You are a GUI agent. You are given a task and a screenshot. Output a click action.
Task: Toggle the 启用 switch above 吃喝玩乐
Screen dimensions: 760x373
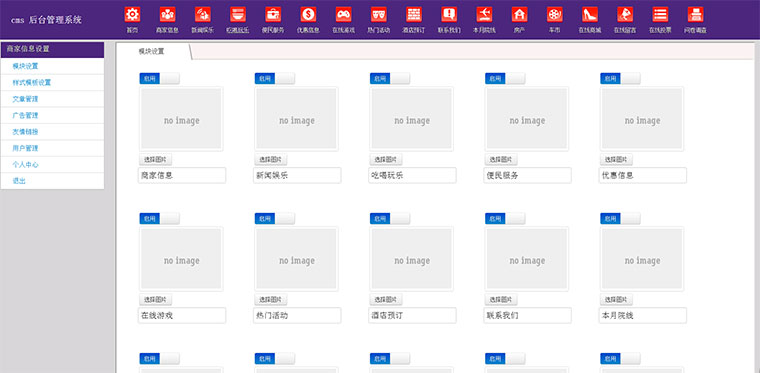[390, 78]
